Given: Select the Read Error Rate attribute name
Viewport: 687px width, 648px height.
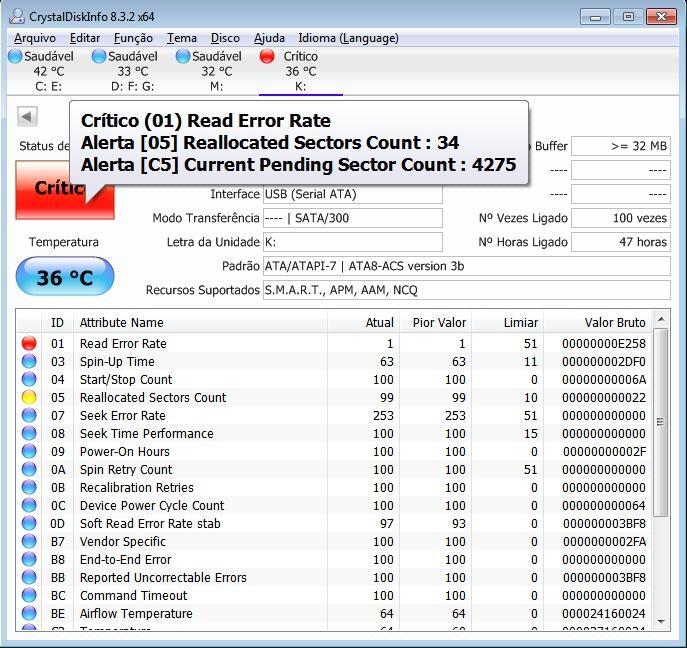Looking at the screenshot, I should [x=123, y=343].
